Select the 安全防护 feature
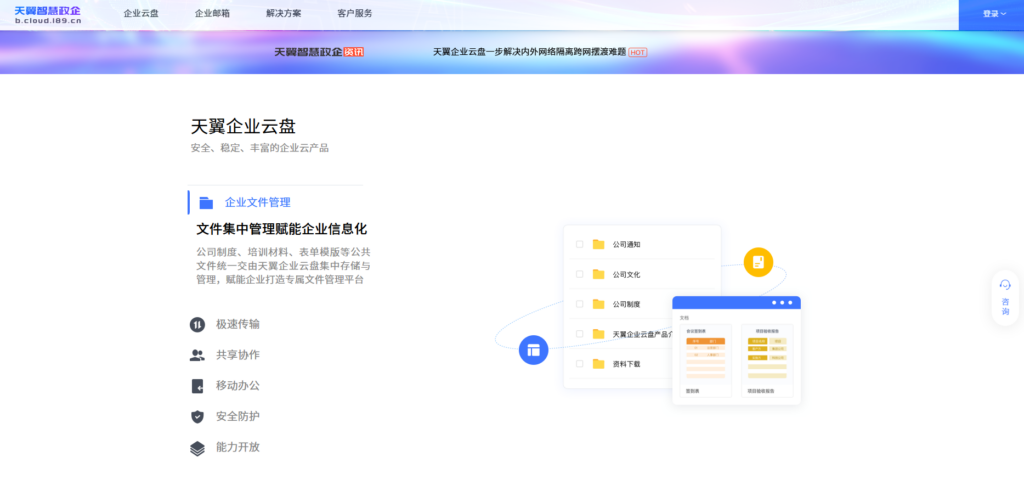Image resolution: width=1024 pixels, height=485 pixels. tap(238, 416)
